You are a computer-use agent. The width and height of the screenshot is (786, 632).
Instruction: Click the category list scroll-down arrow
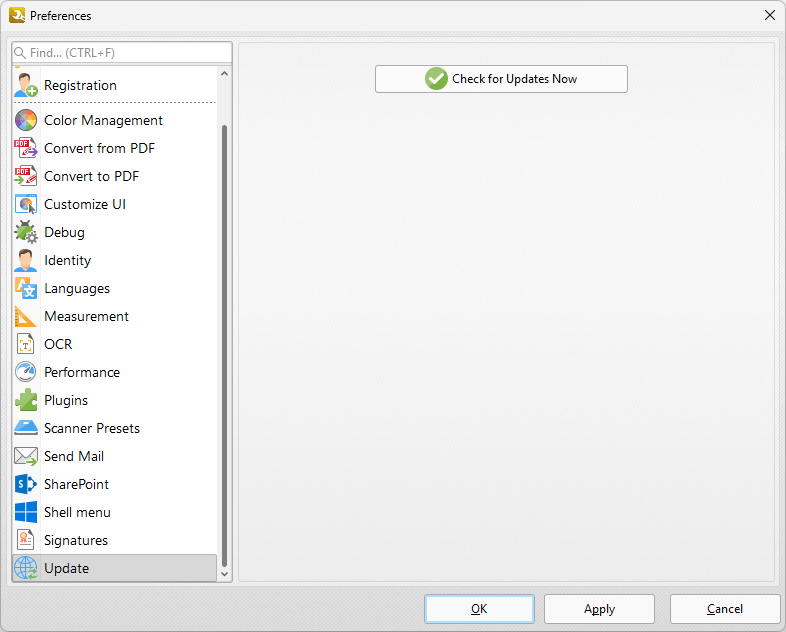(225, 574)
